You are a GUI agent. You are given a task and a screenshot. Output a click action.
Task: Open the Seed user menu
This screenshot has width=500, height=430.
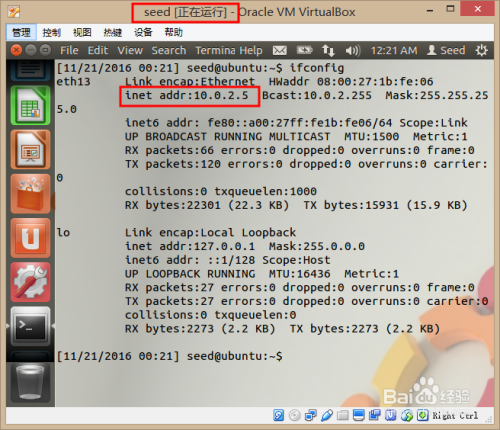(446, 50)
